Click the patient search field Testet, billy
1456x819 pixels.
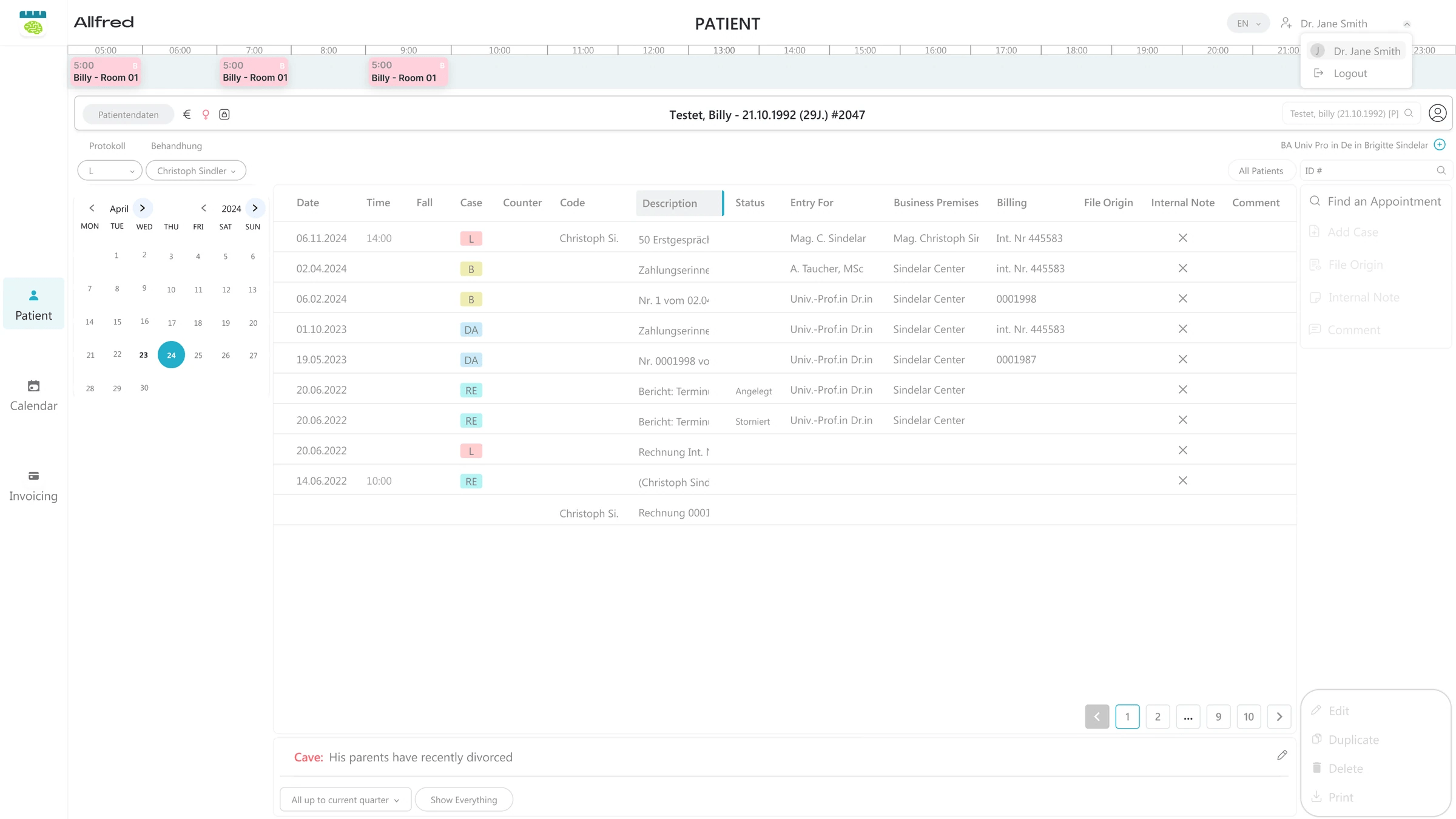pyautogui.click(x=1352, y=113)
